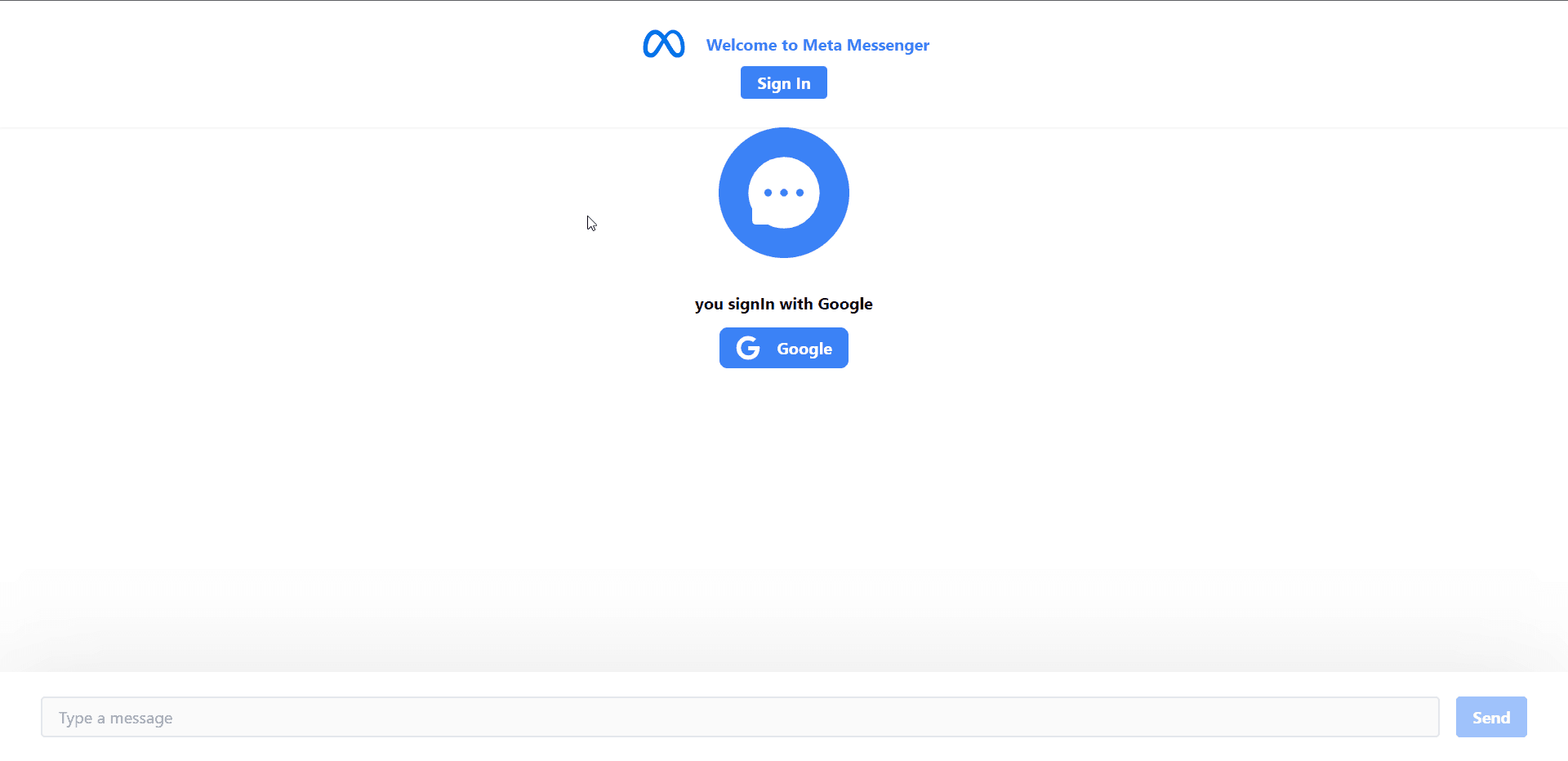Click the Welcome to Meta Messenger heading
The image size is (1568, 761).
coord(817,45)
